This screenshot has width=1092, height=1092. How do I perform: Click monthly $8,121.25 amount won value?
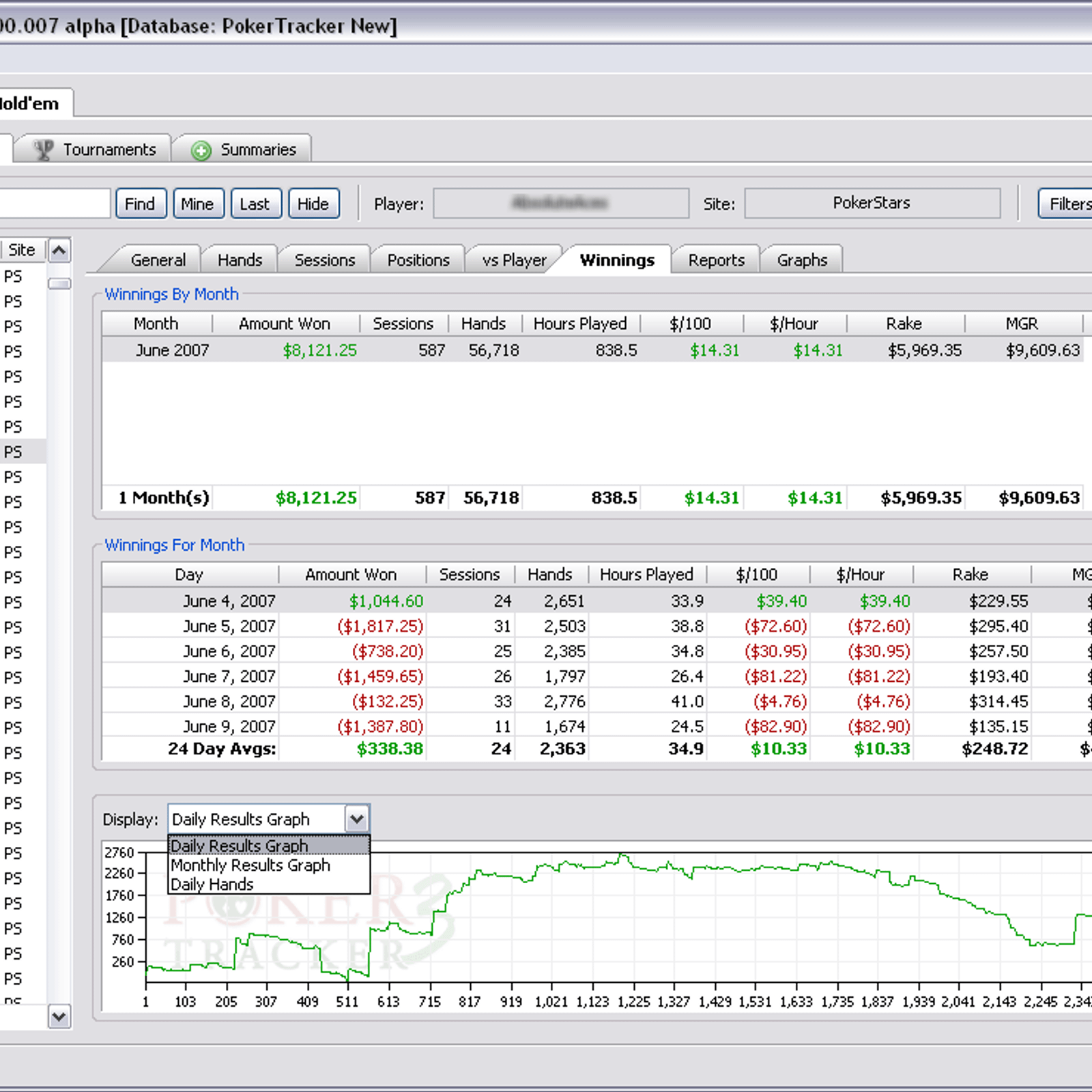319,350
